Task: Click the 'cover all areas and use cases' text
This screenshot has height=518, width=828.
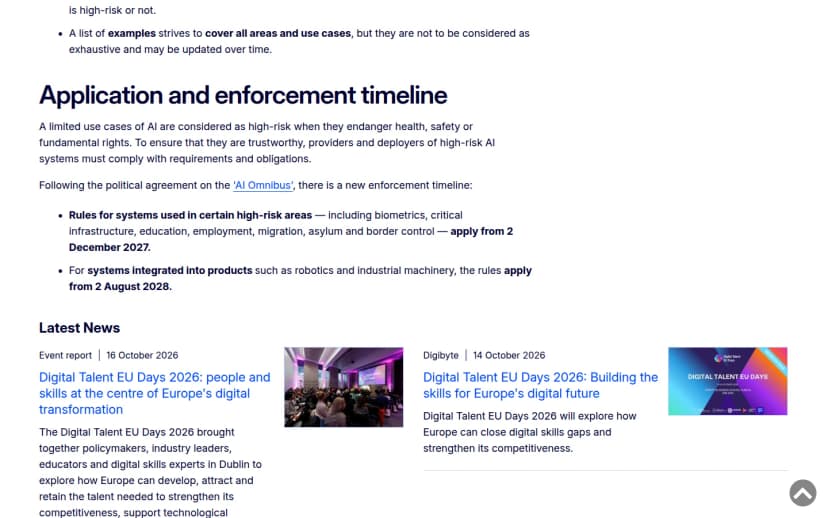Action: click(x=278, y=33)
